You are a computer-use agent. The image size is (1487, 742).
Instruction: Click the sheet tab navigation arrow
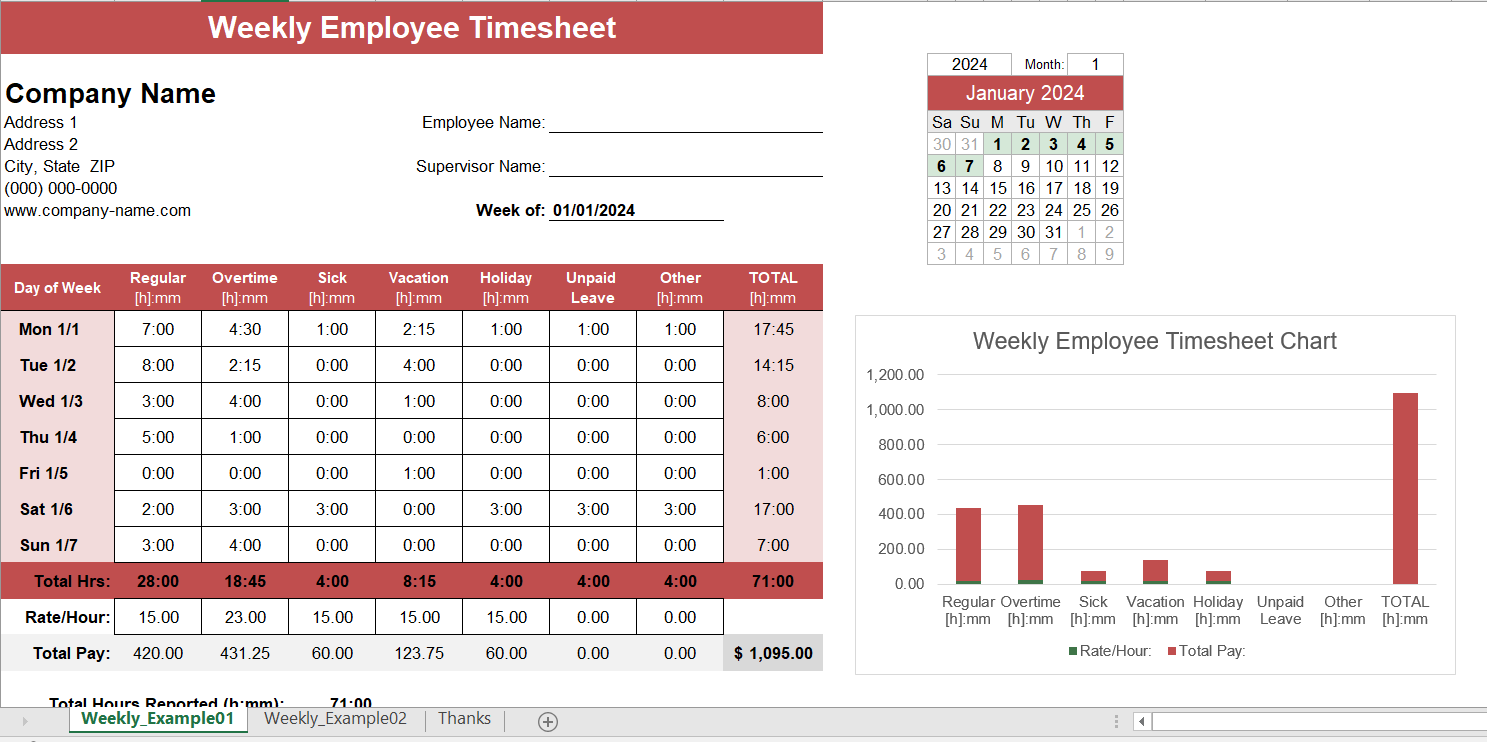tap(25, 721)
